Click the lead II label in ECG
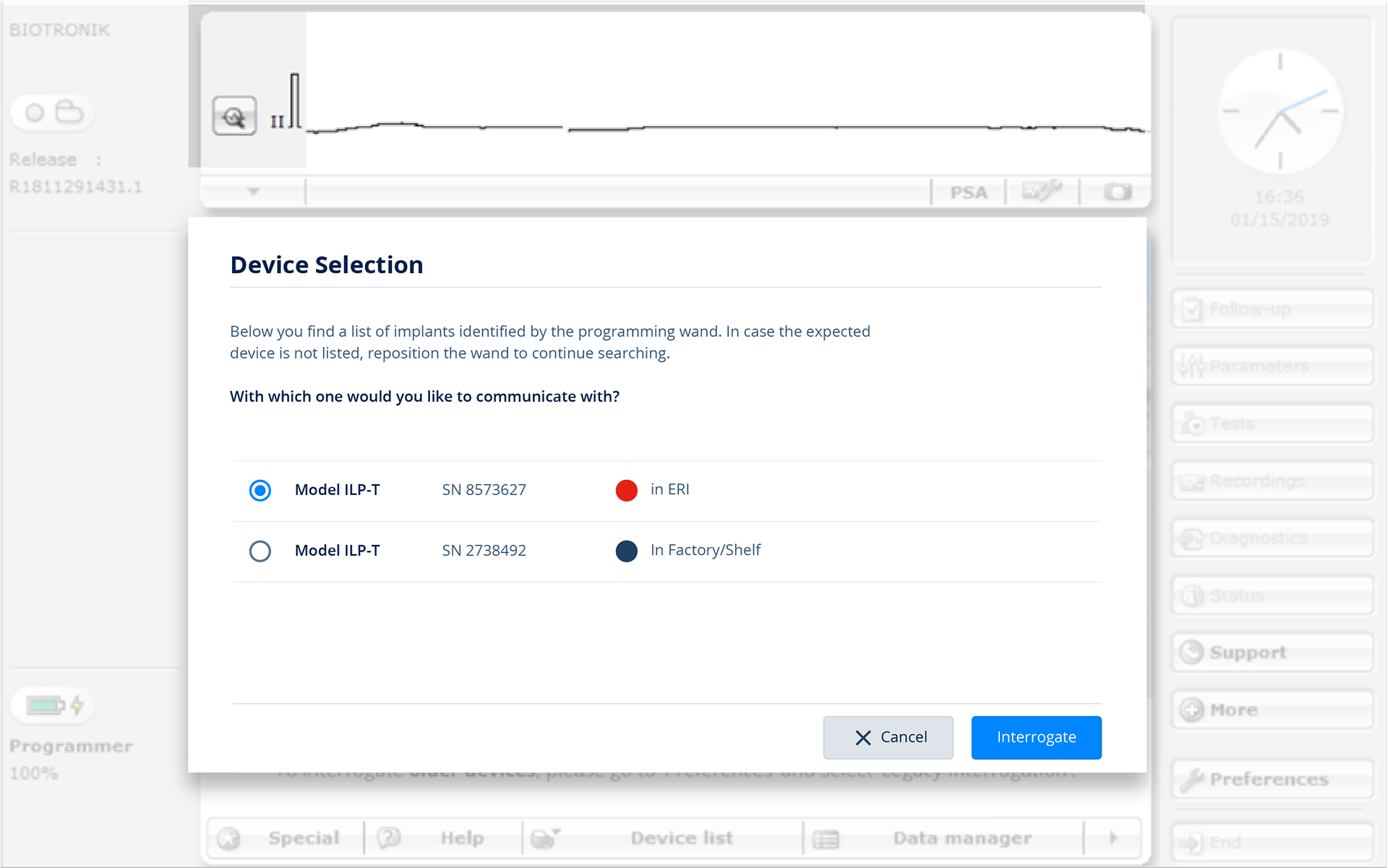1388x868 pixels. coord(277,121)
